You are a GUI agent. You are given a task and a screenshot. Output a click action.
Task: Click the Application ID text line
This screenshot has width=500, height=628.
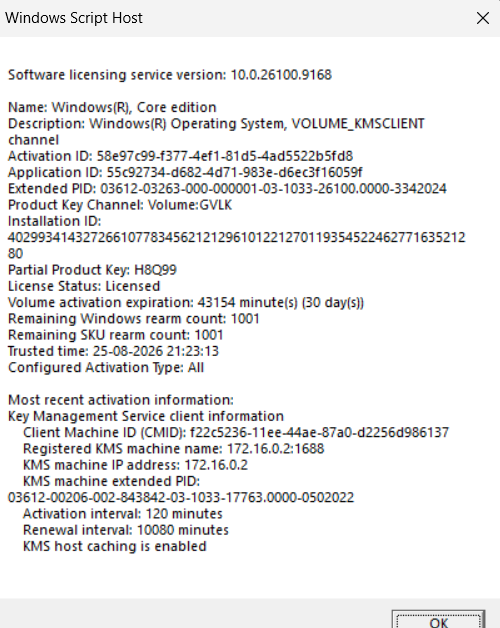pos(185,173)
